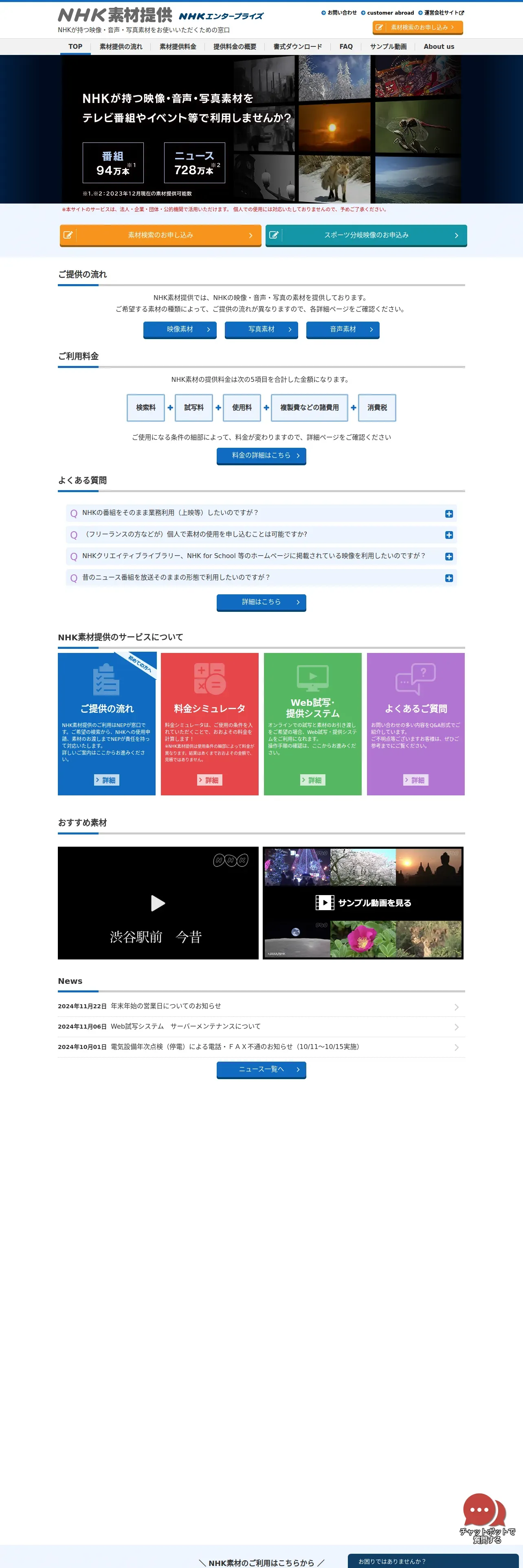Viewport: 523px width, 1568px height.
Task: Click the large orange 素材検索のお申し込み button
Action: point(161,235)
